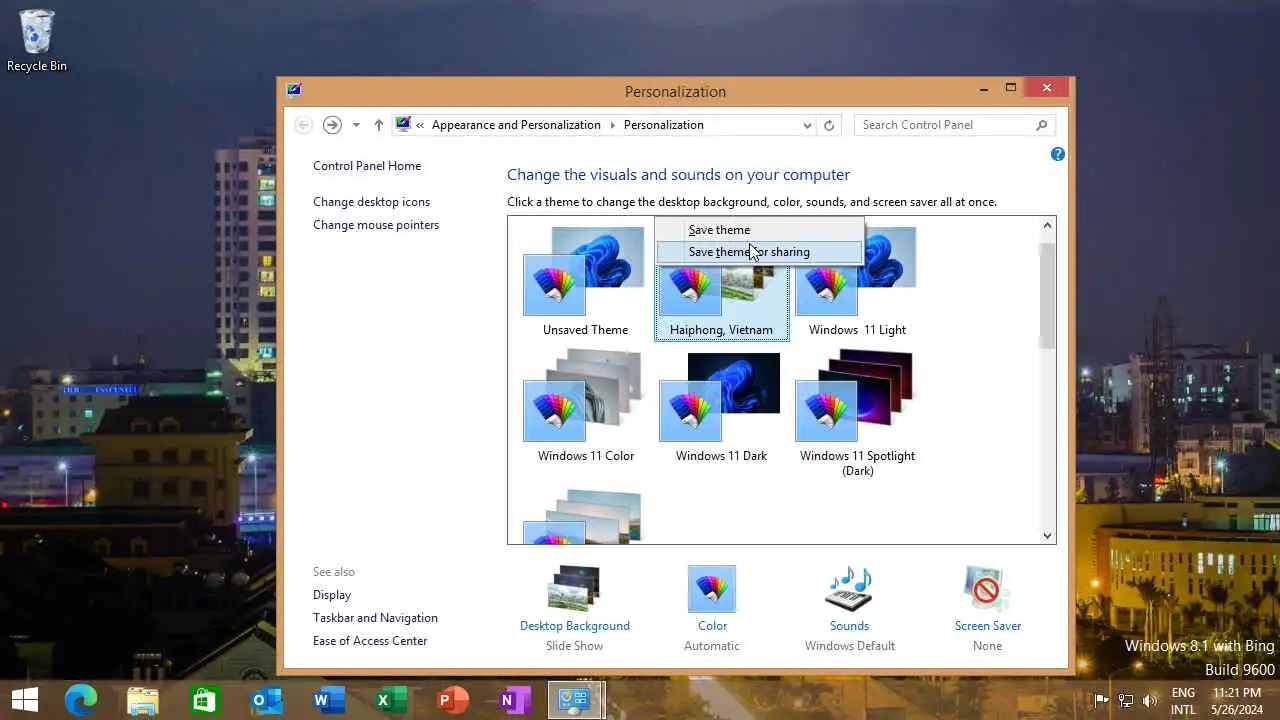Select the Windows 11 Light theme
The image size is (1280, 720).
[x=857, y=282]
